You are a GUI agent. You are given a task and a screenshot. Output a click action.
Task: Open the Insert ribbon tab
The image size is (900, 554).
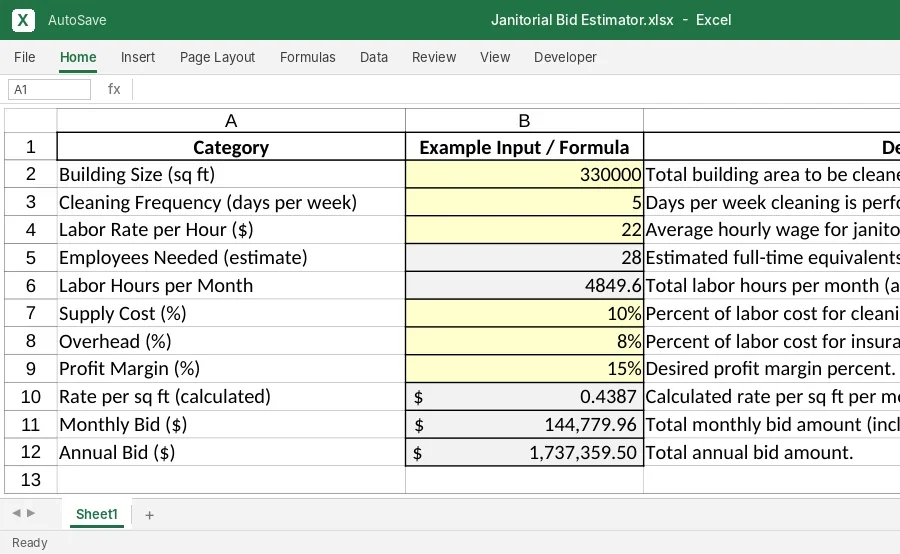point(138,57)
